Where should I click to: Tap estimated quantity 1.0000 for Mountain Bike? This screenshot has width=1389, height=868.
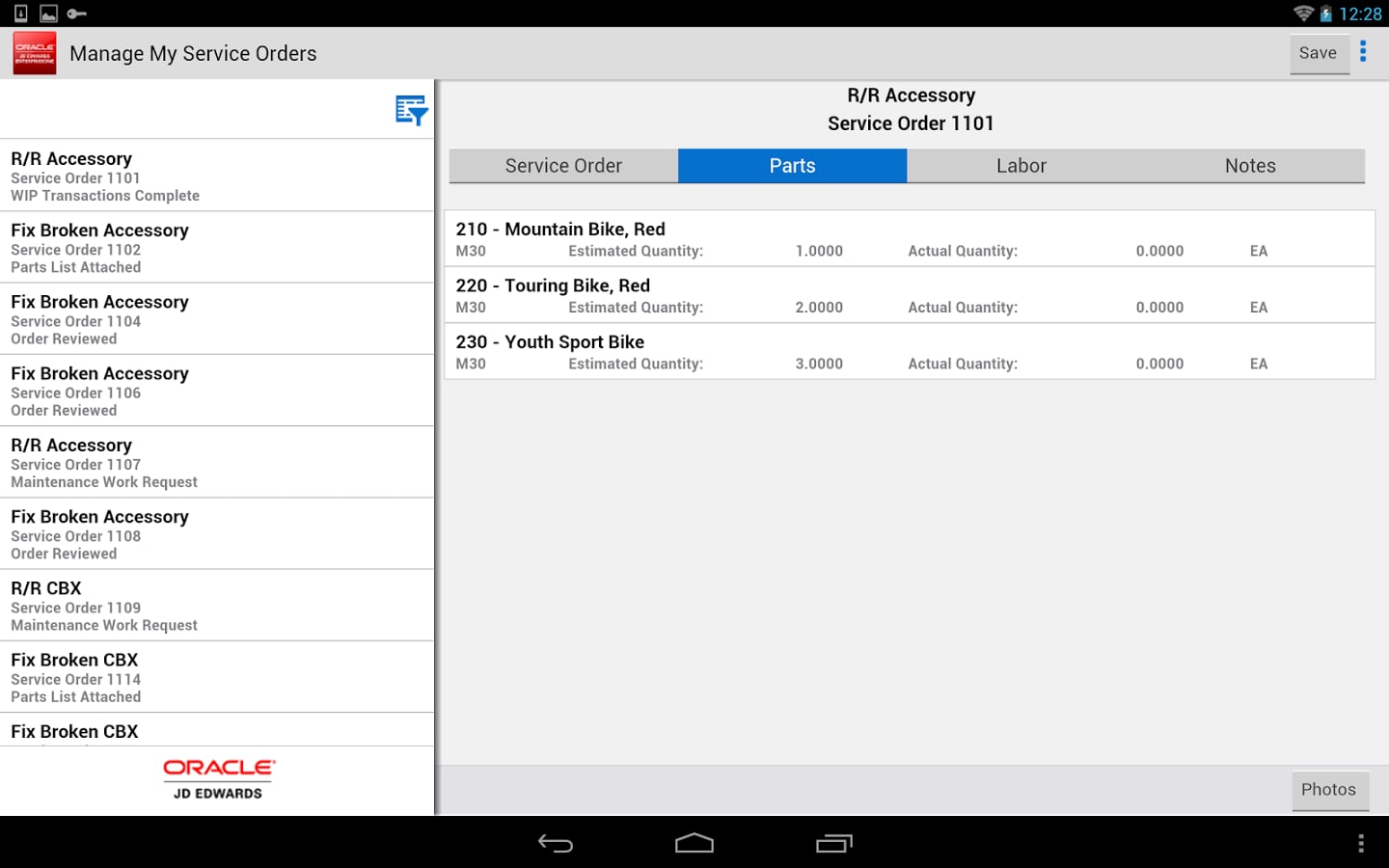tap(819, 251)
